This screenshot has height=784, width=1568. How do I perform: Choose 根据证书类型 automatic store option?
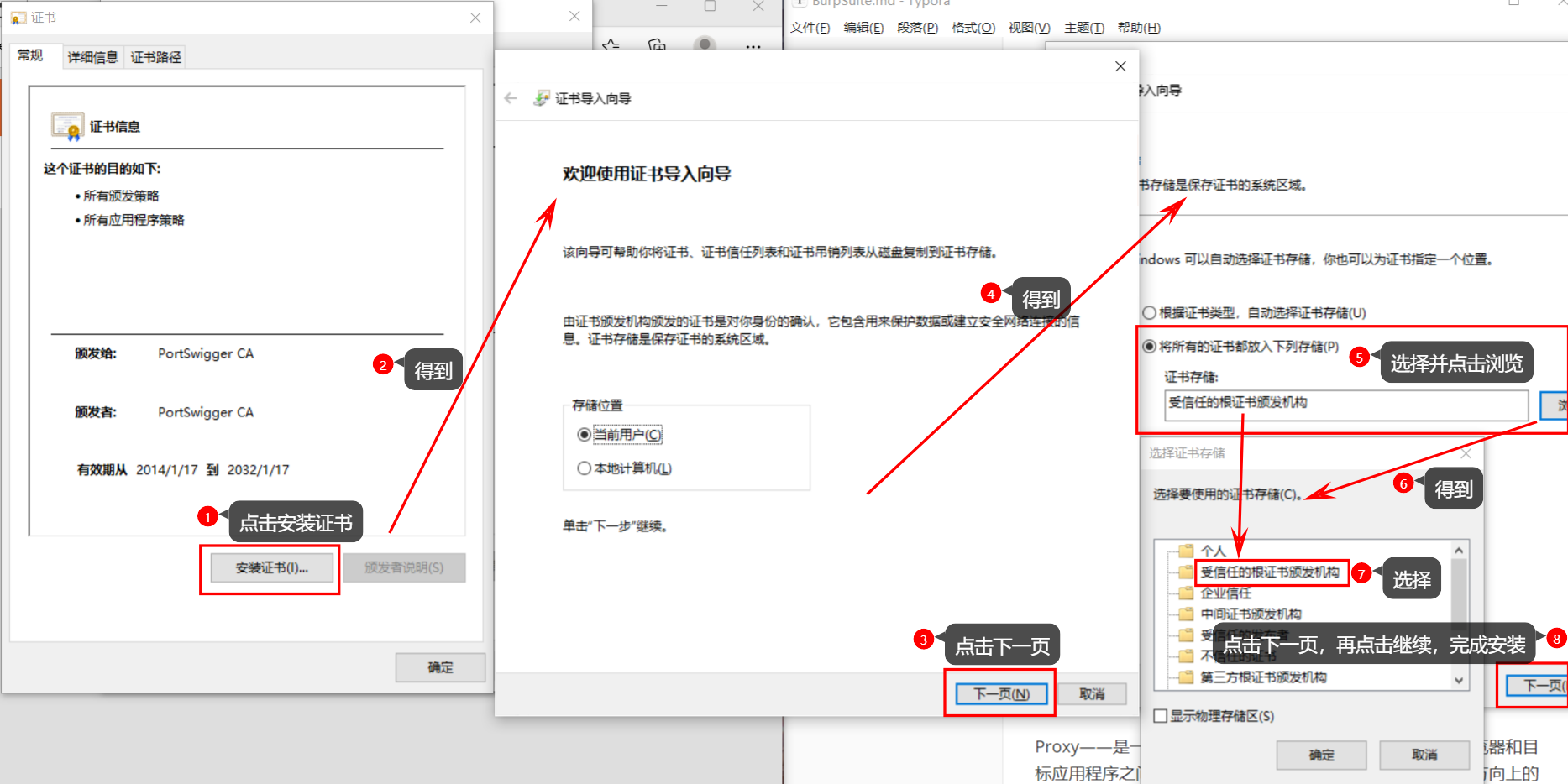[1149, 313]
